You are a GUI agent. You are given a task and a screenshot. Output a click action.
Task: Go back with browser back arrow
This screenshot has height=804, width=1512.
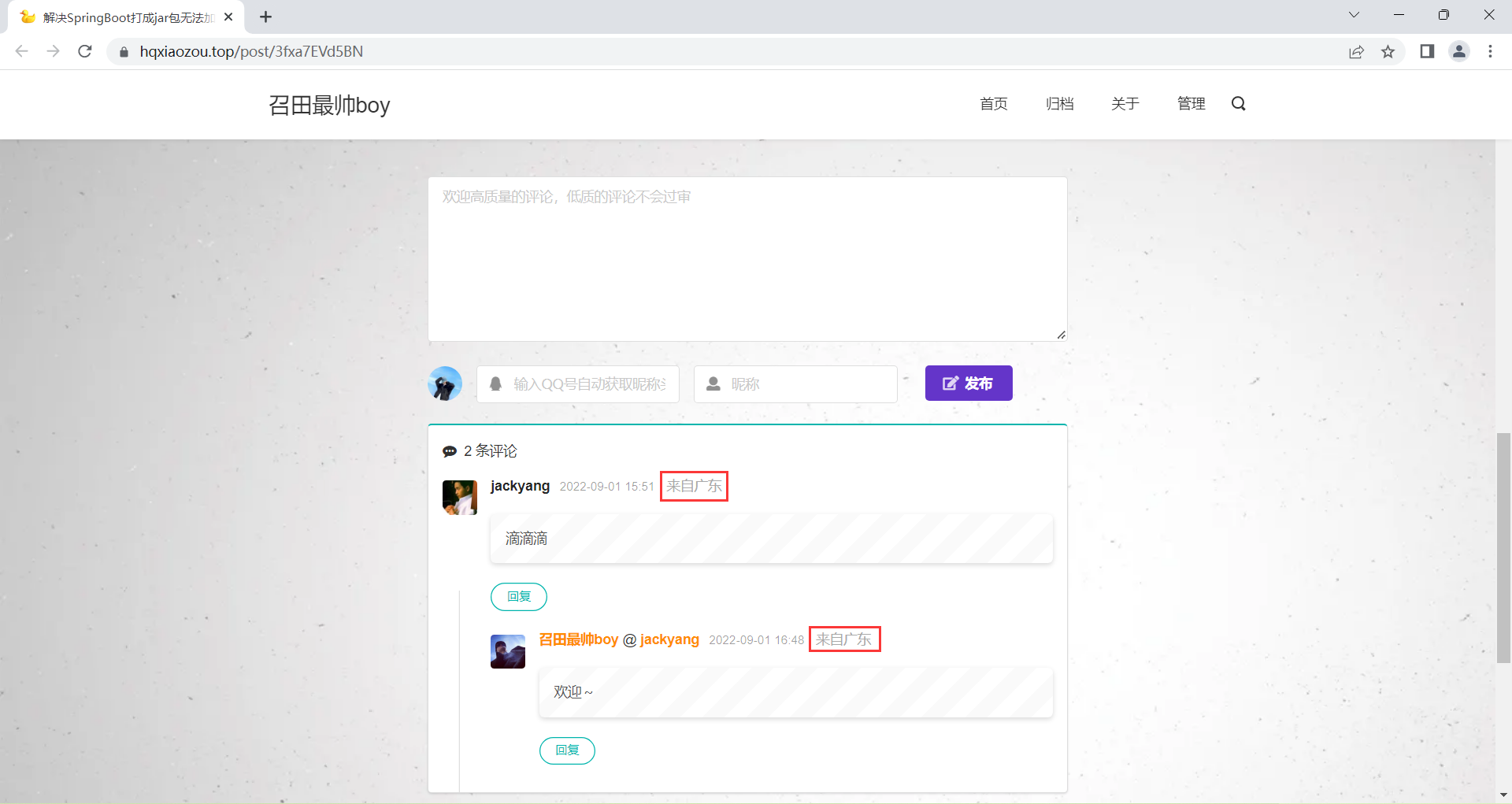click(x=21, y=51)
